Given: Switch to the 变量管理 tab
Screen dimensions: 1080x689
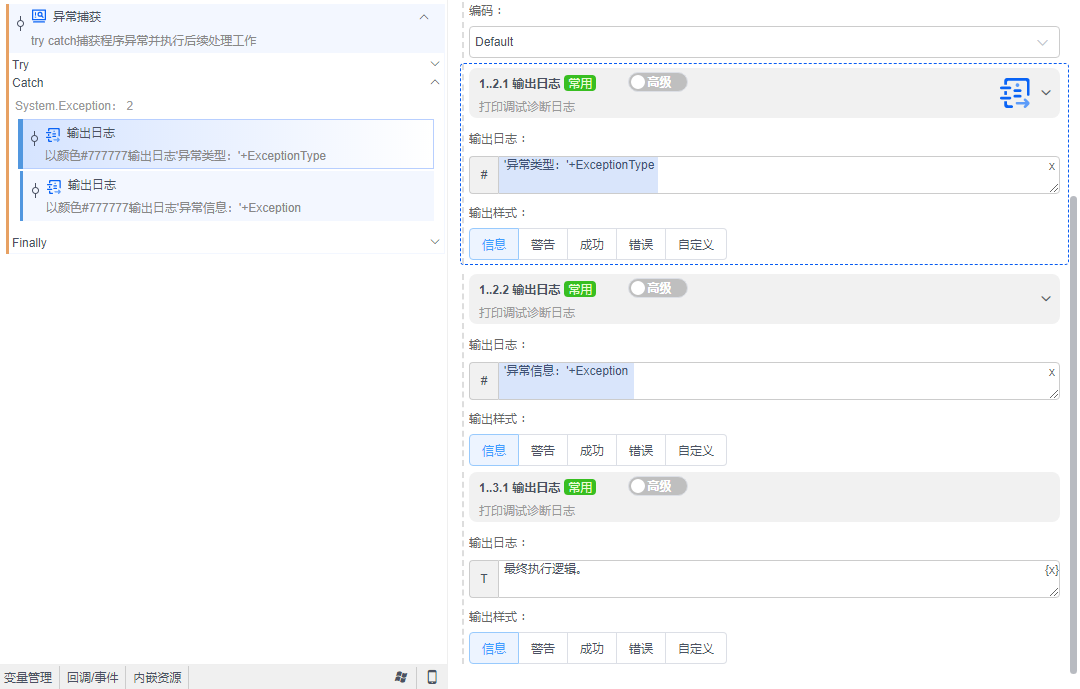Looking at the screenshot, I should coord(30,677).
